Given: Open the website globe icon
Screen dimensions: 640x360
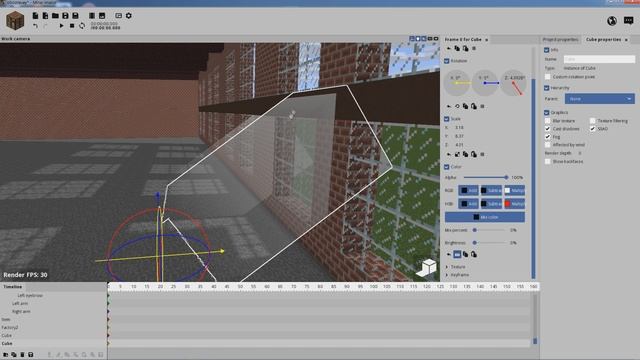Looking at the screenshot, I should click(611, 21).
